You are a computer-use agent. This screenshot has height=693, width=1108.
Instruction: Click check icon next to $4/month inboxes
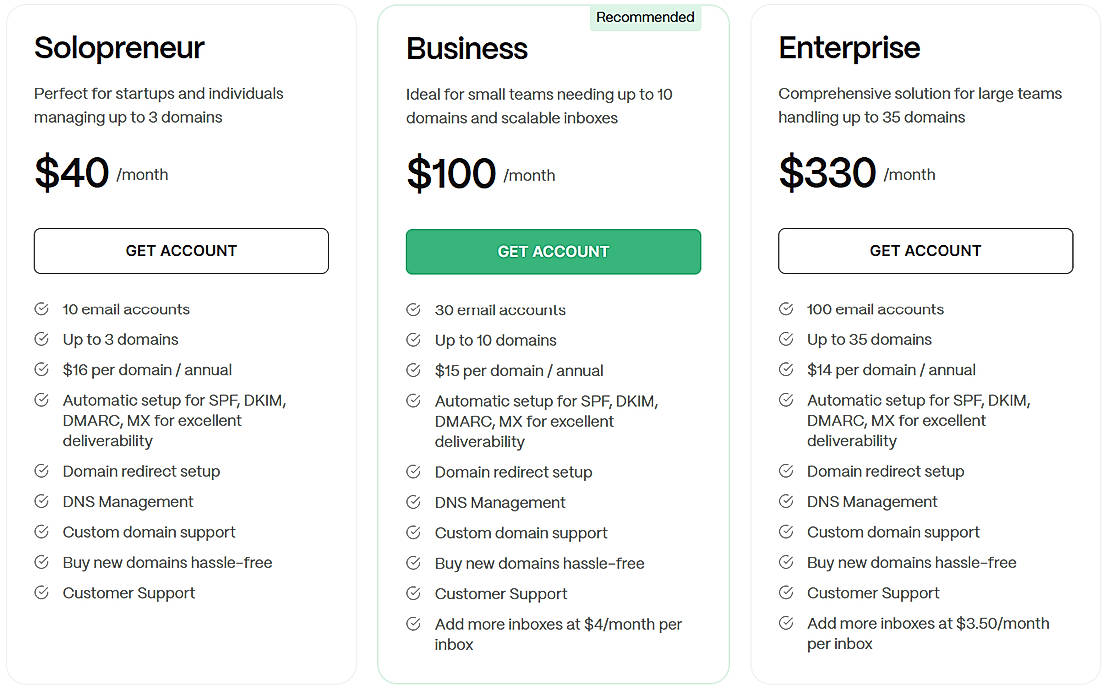pos(413,624)
